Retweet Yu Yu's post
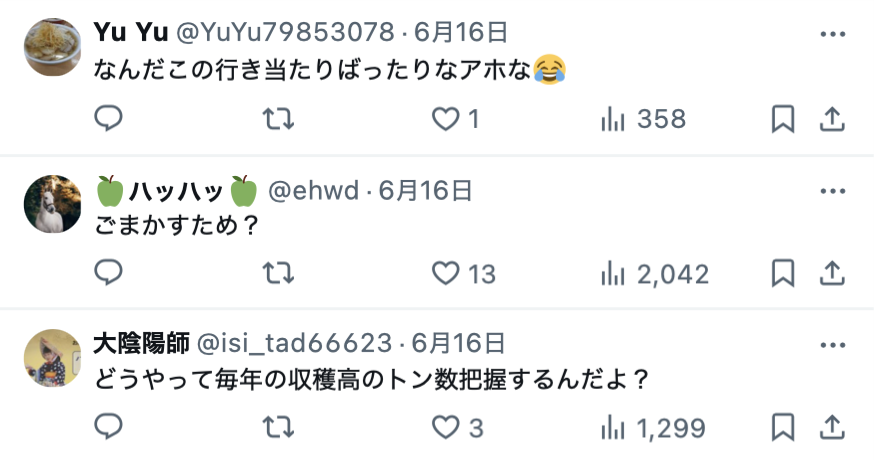874x460 pixels. pyautogui.click(x=278, y=119)
